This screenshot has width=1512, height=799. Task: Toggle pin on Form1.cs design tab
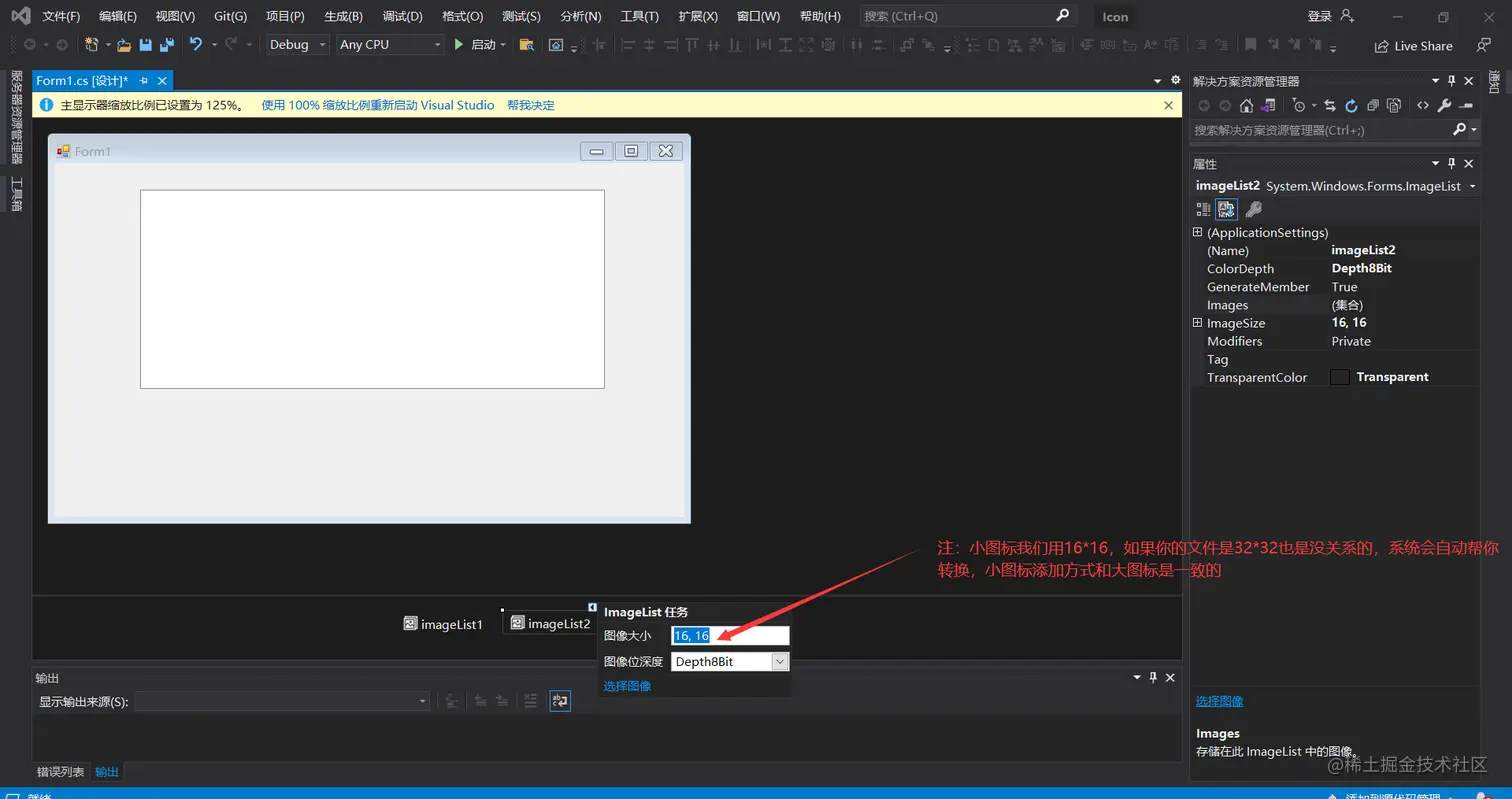143,81
